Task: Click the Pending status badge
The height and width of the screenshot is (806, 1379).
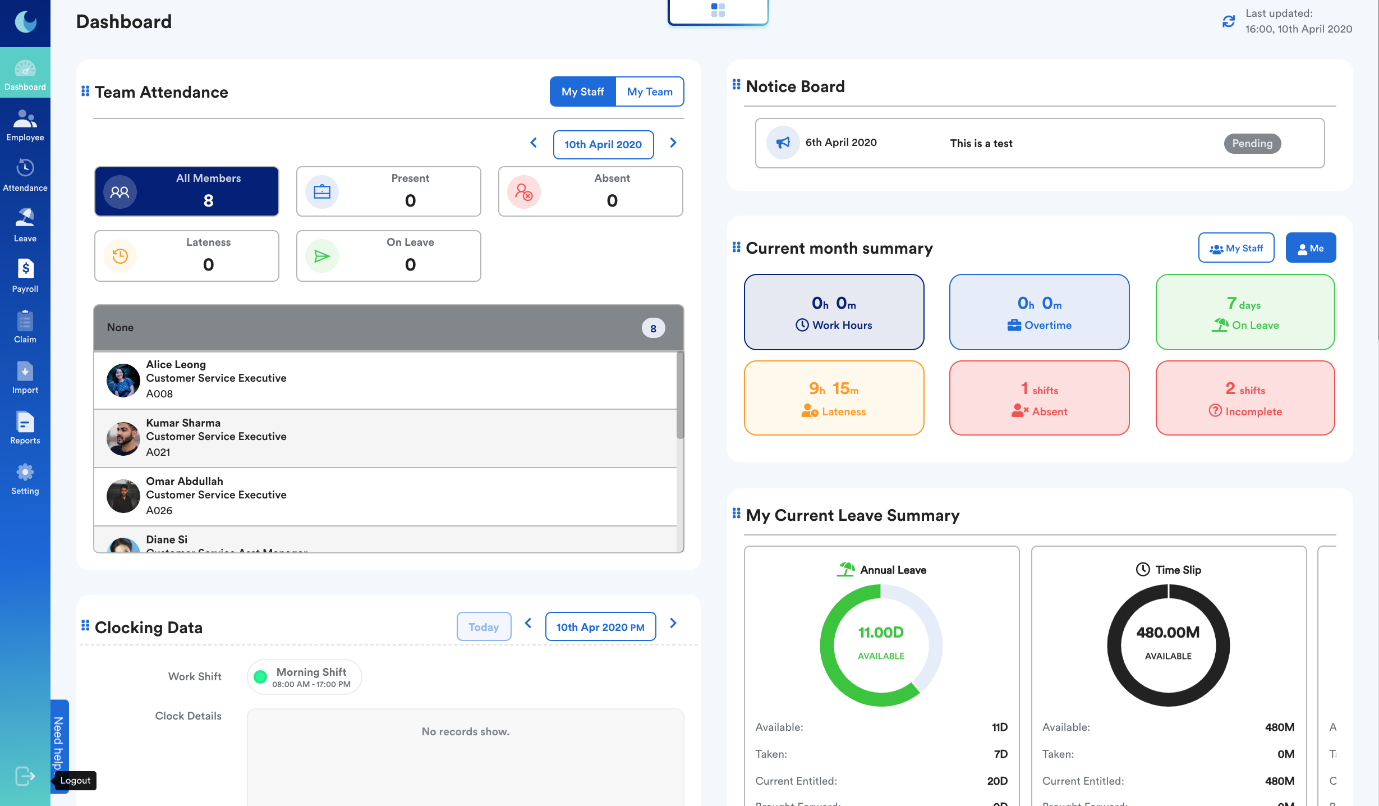Action: [x=1252, y=143]
